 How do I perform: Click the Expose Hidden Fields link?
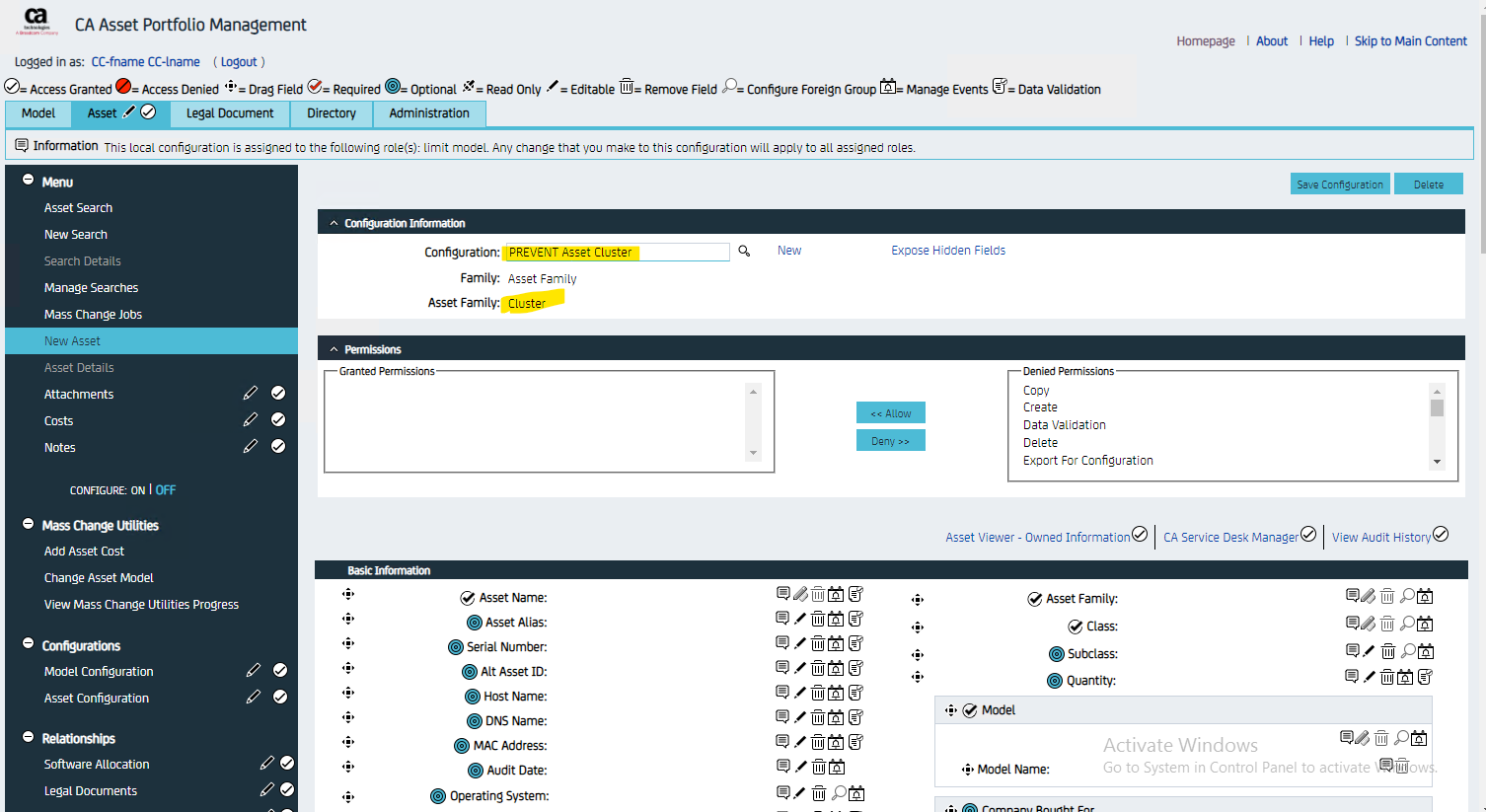click(x=948, y=251)
